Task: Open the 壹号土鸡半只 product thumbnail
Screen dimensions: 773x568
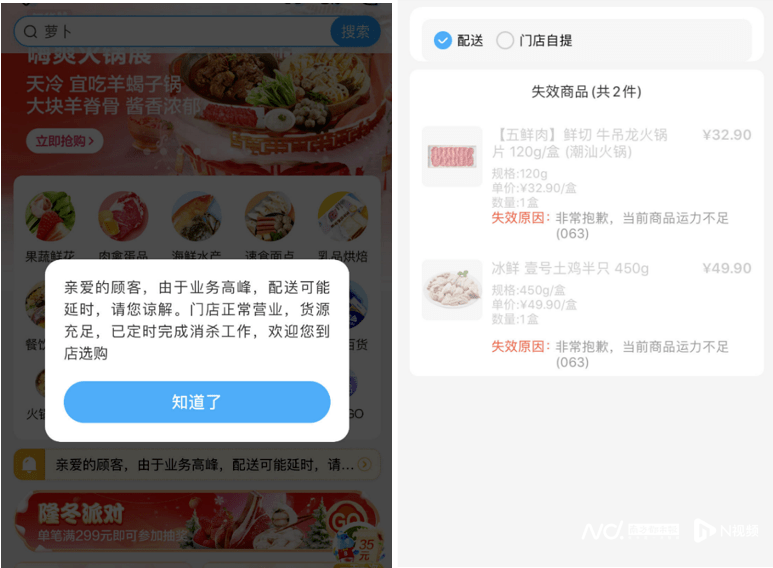Action: [452, 290]
